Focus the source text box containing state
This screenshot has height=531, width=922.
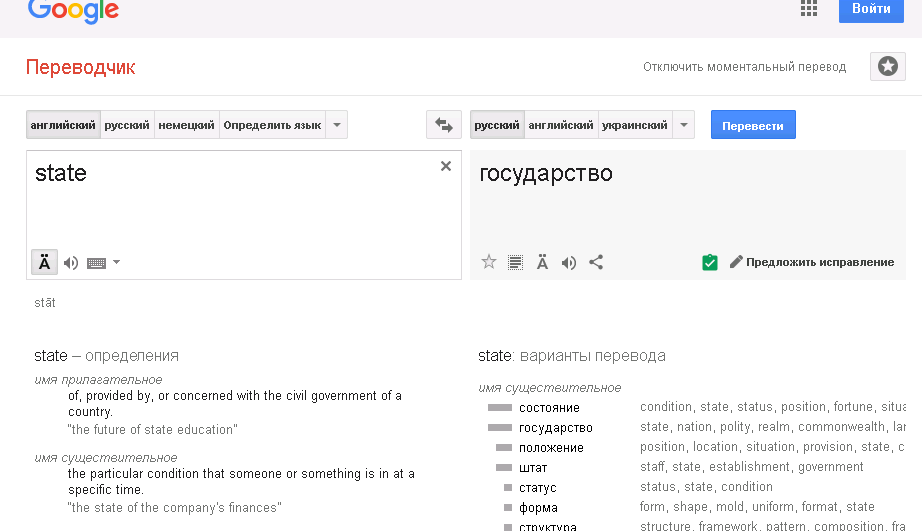(x=244, y=215)
